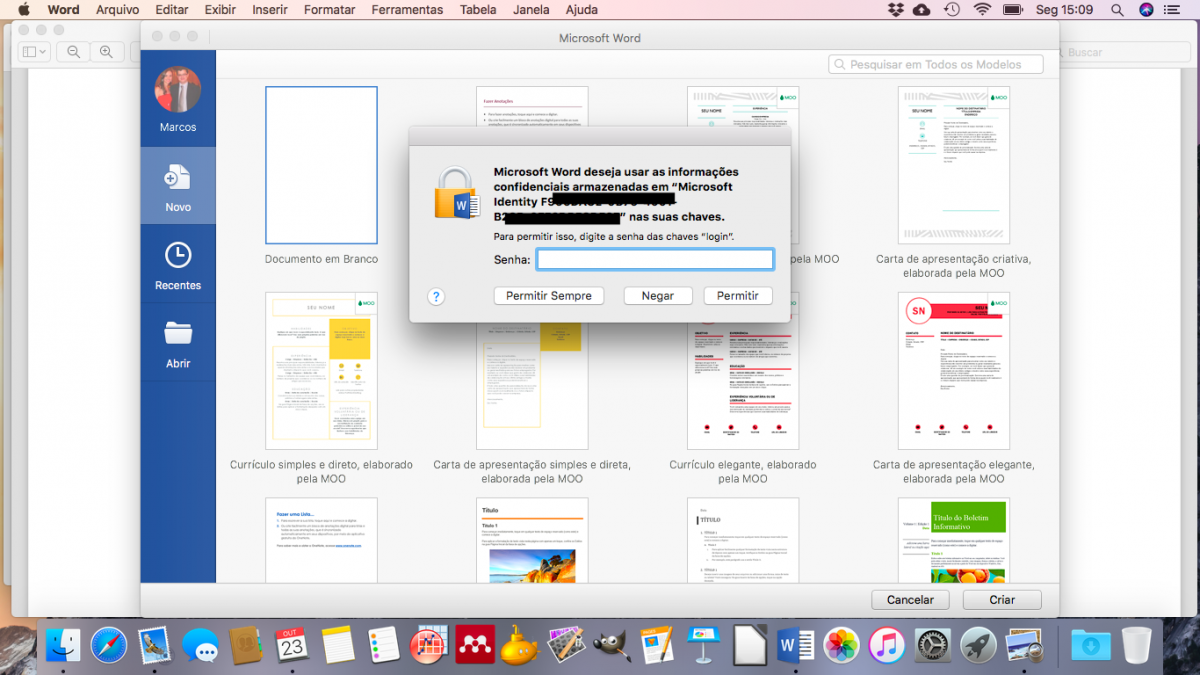
Task: Select Documento em Branco template
Action: click(x=321, y=165)
